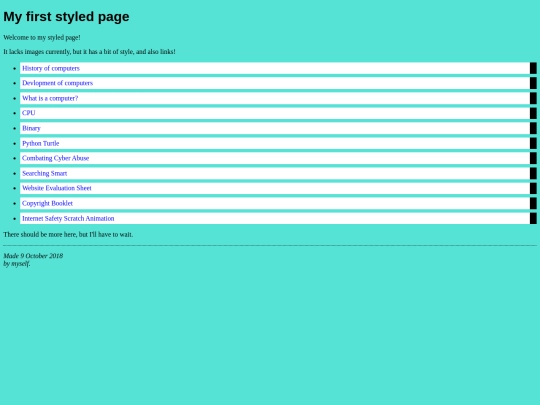
Task: Click There should be more here text
Action: coord(68,235)
